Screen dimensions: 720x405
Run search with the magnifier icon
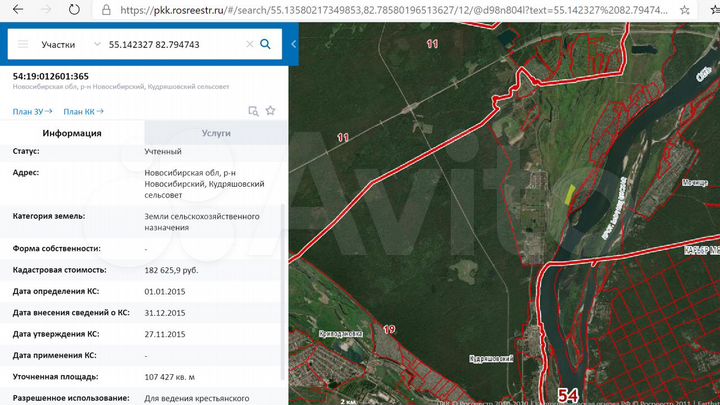265,44
